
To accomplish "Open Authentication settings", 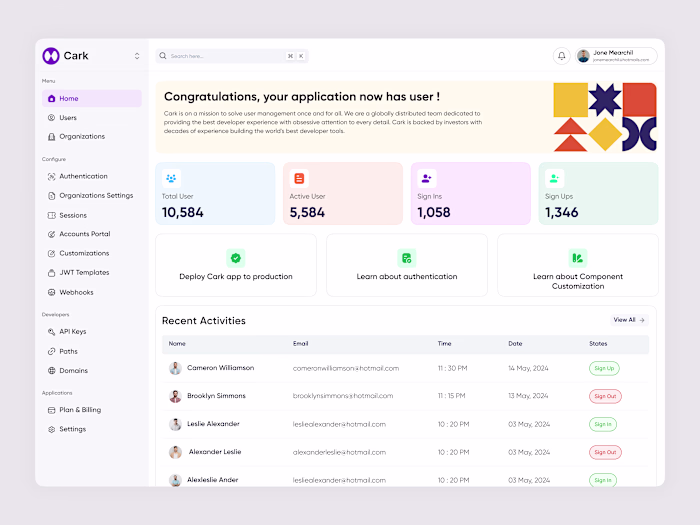I will [x=83, y=176].
